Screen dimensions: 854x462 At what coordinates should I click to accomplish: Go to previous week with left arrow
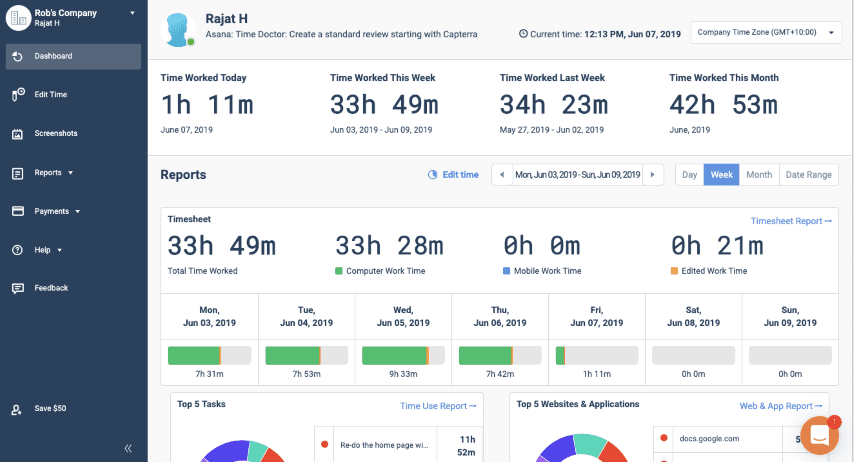point(501,175)
